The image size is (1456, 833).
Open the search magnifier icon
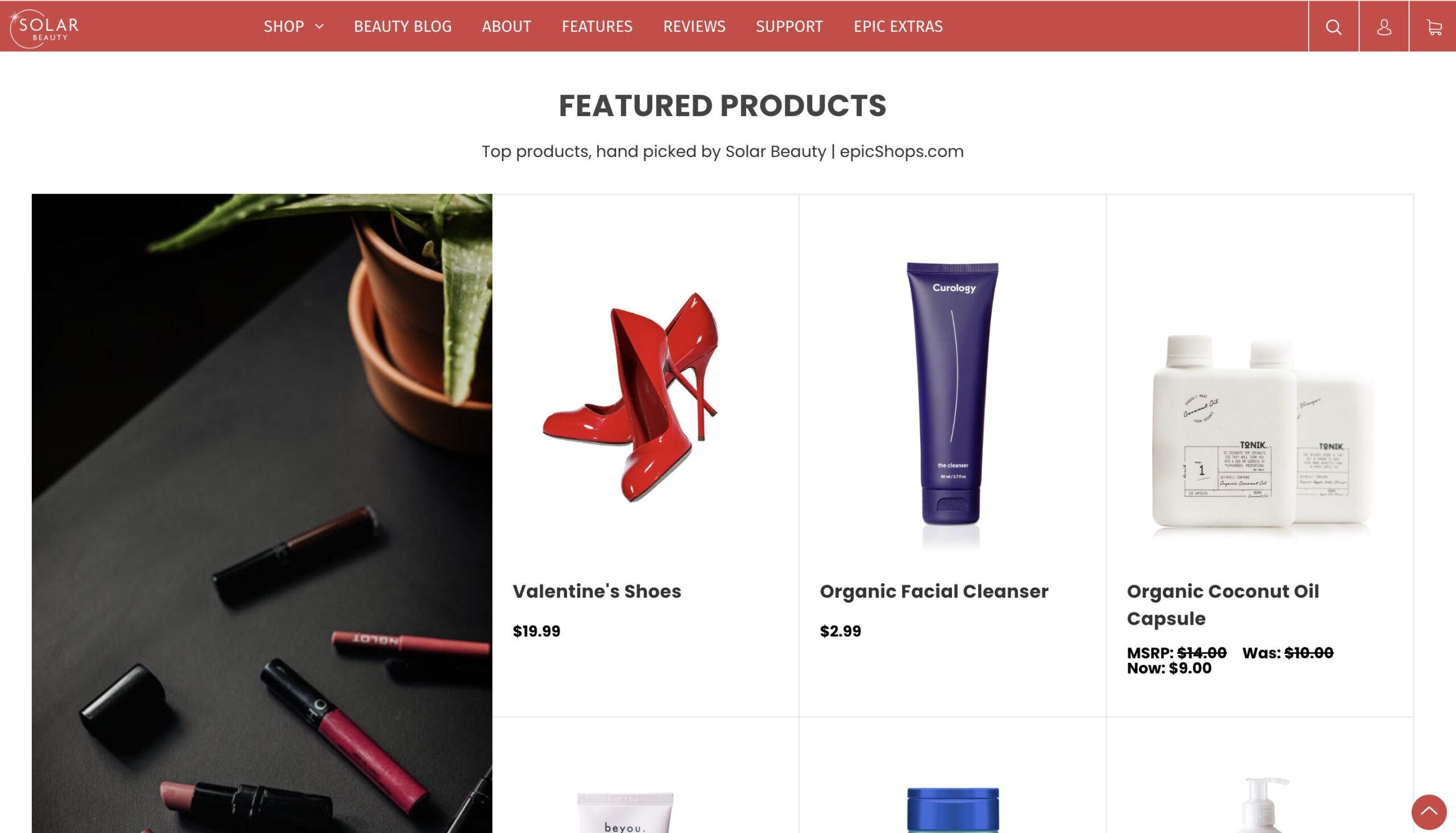[x=1333, y=26]
